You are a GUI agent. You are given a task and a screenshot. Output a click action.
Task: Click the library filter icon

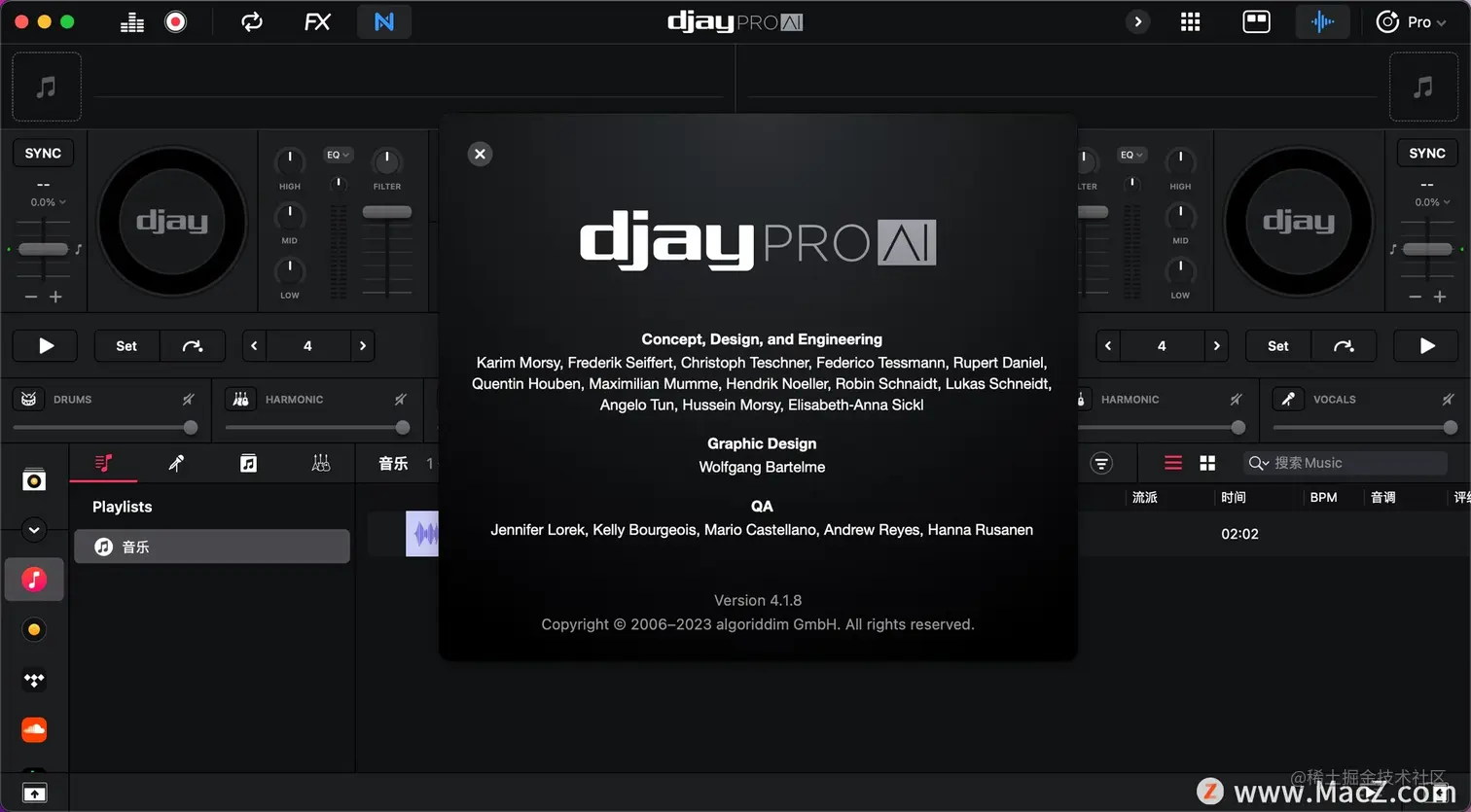tap(1101, 463)
